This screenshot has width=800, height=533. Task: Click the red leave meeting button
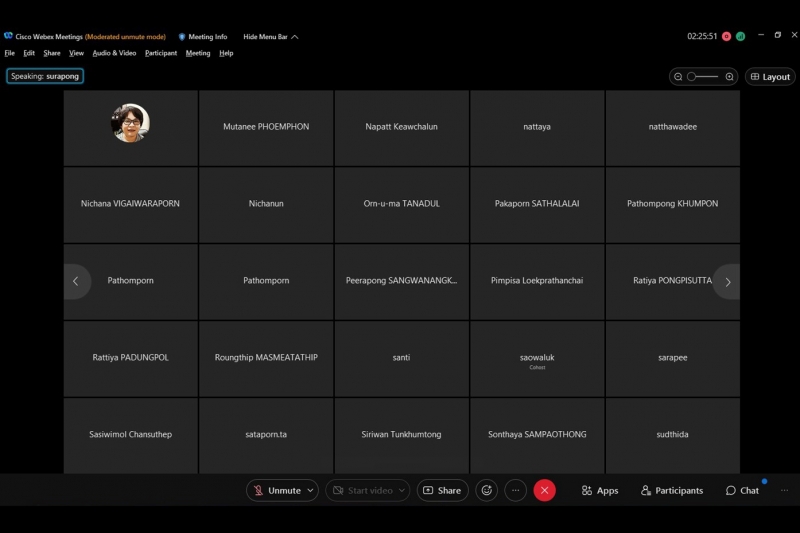click(544, 490)
